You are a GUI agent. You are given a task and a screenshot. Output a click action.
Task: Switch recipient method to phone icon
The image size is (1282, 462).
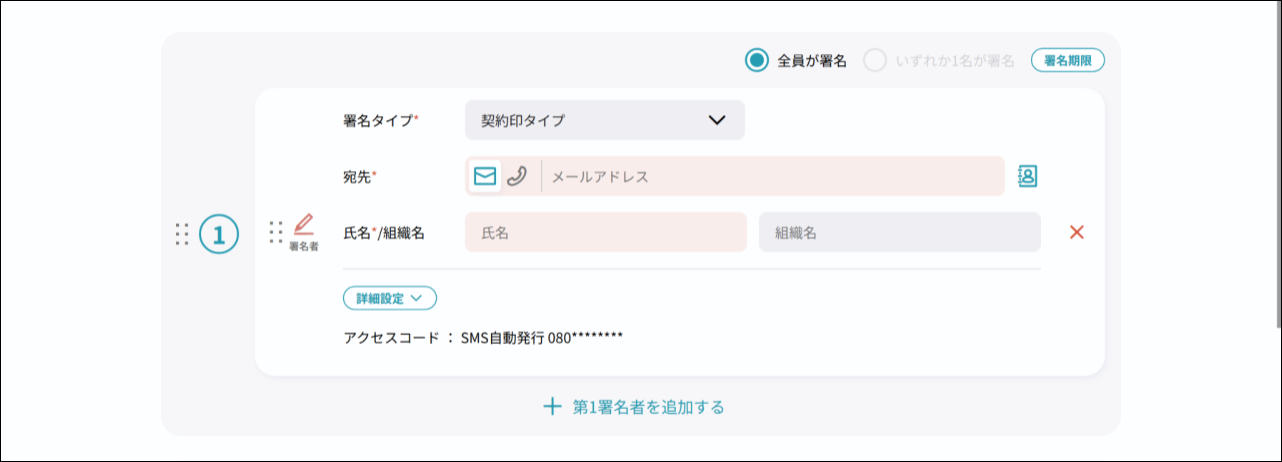516,176
